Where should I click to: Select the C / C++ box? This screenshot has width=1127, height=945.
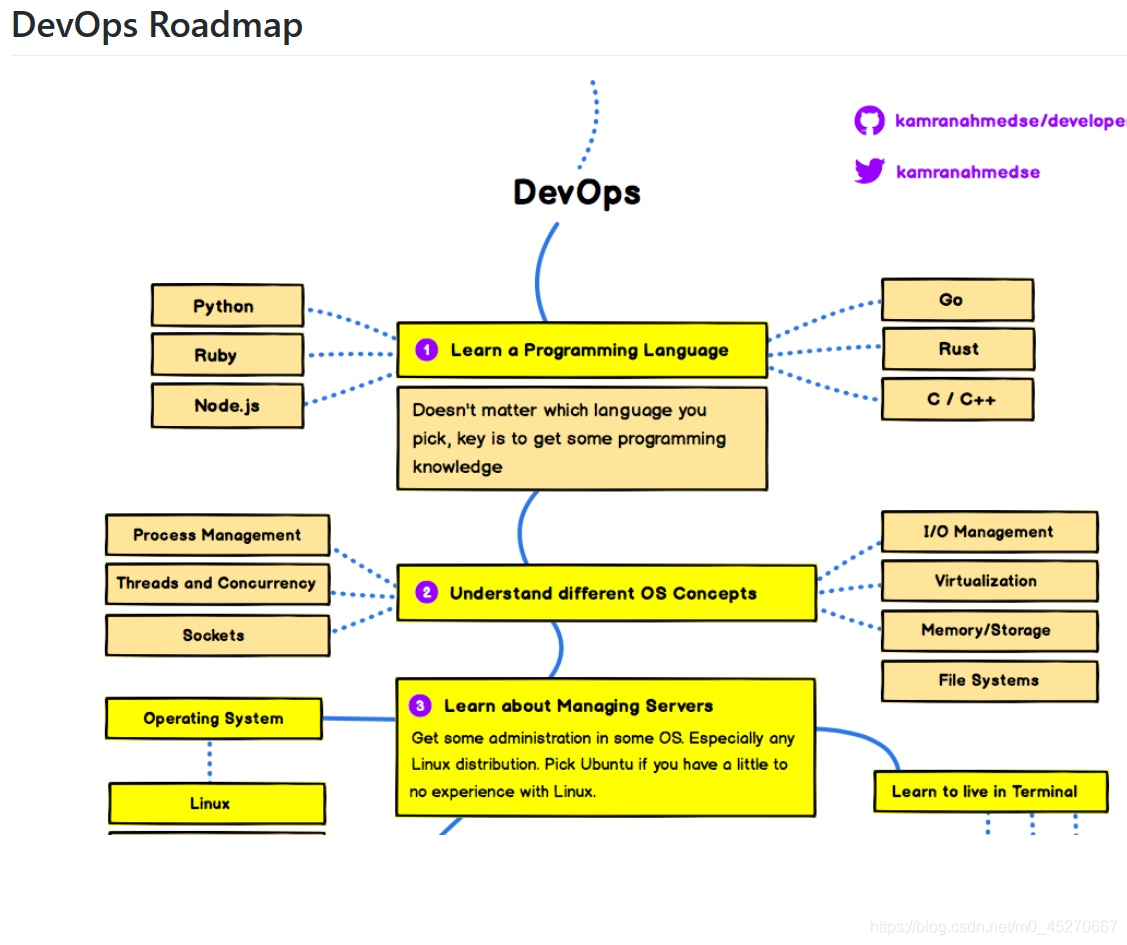click(957, 400)
